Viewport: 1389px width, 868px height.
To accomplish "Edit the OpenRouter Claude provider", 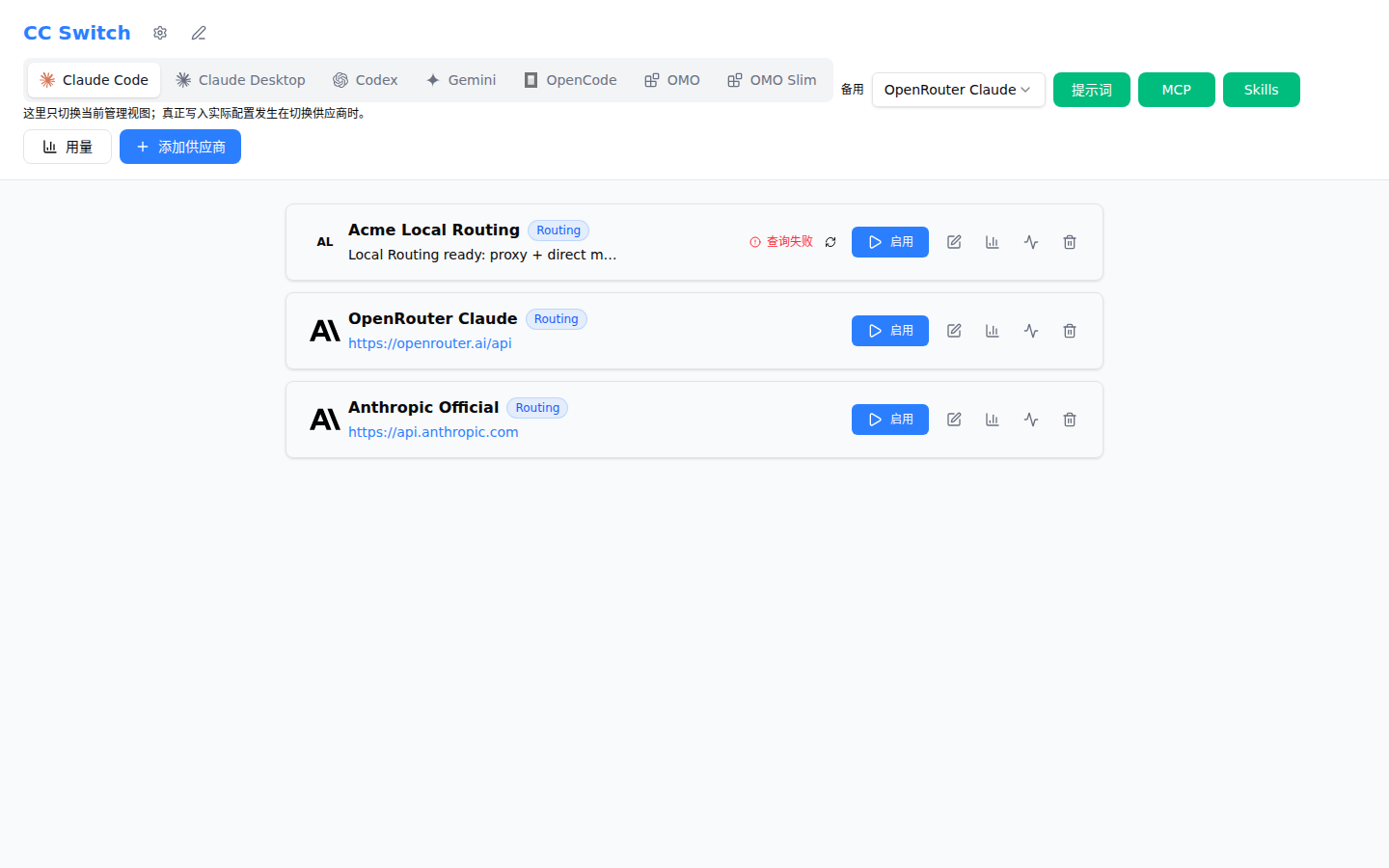I will pos(954,331).
